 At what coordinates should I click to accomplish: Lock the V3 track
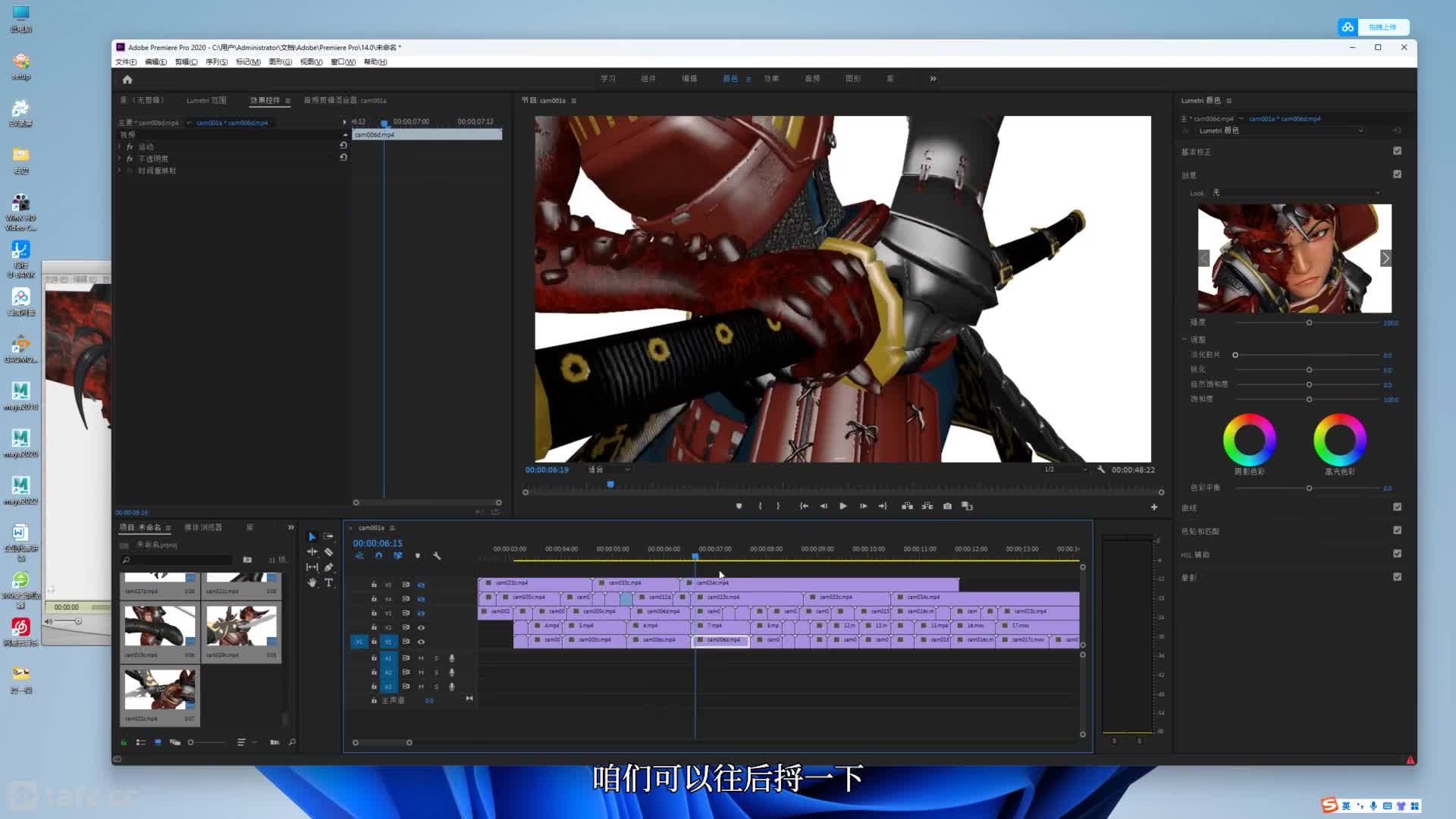pos(374,613)
